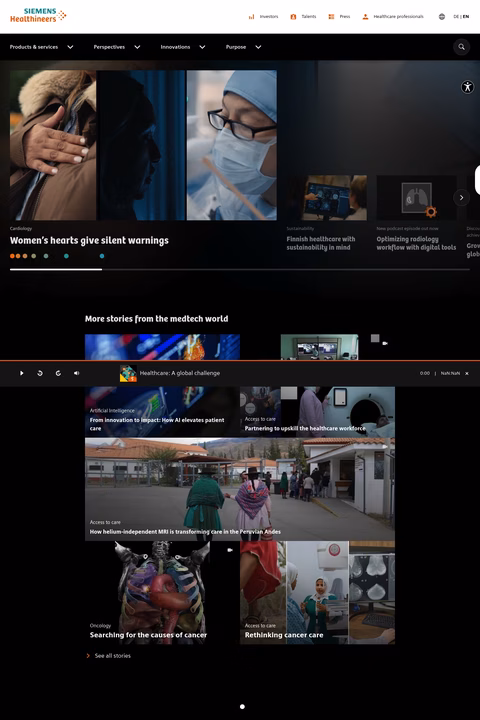The image size is (480, 720).
Task: Select the first orange carousel dot
Action: point(12,256)
